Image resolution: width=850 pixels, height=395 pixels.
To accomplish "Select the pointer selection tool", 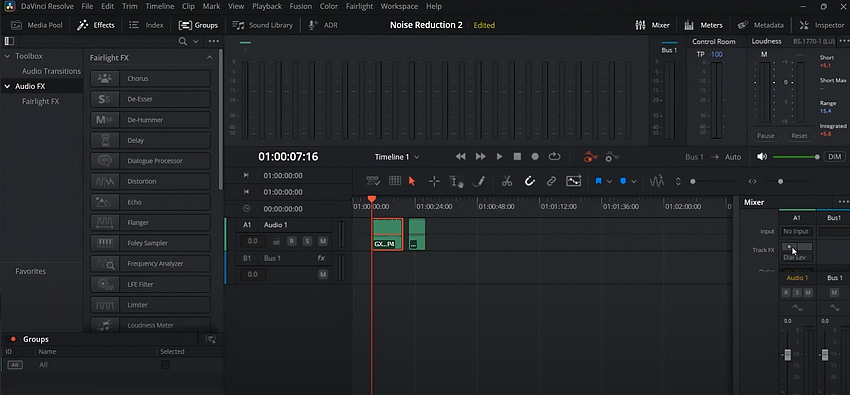I will pos(411,182).
